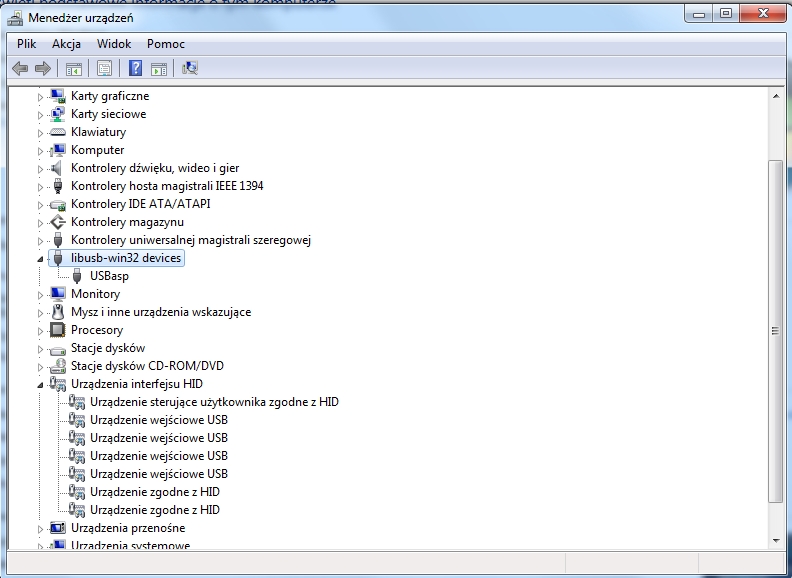Image resolution: width=792 pixels, height=578 pixels.
Task: Click the Menedżer urządzeń title bar icon
Action: point(15,18)
